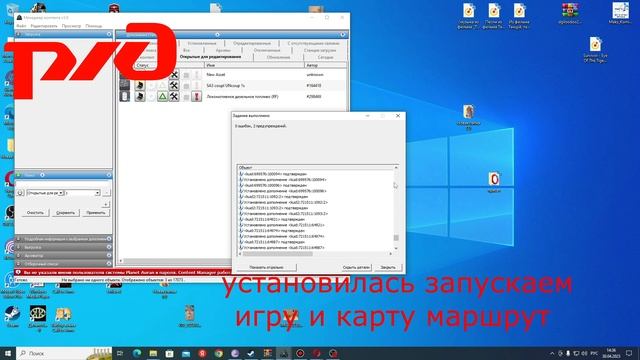Sort the list by the Имя column header

(254, 65)
